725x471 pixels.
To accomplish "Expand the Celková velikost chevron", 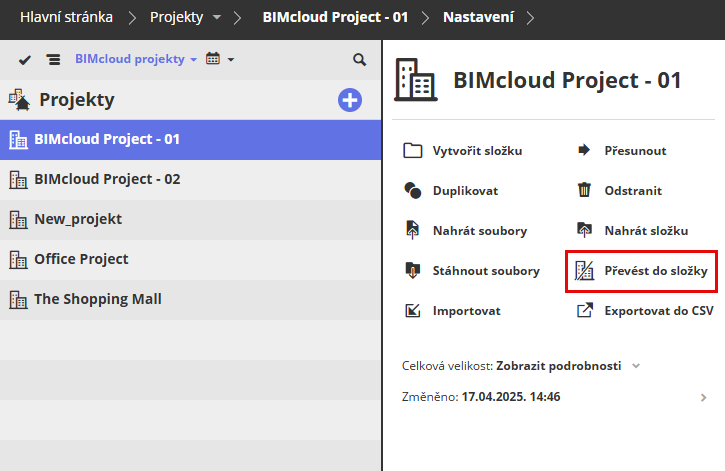I will (x=636, y=366).
